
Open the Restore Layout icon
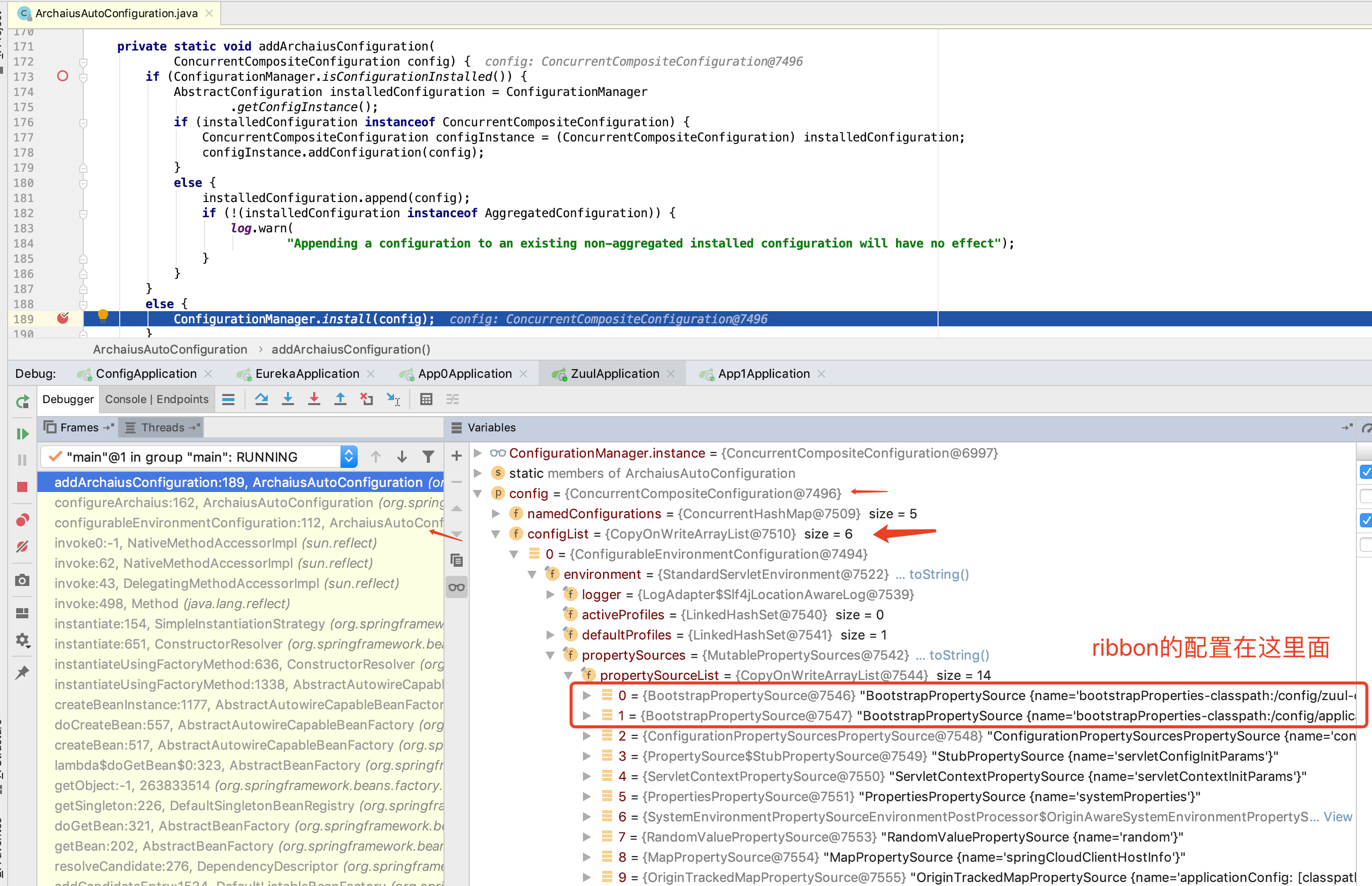22,613
